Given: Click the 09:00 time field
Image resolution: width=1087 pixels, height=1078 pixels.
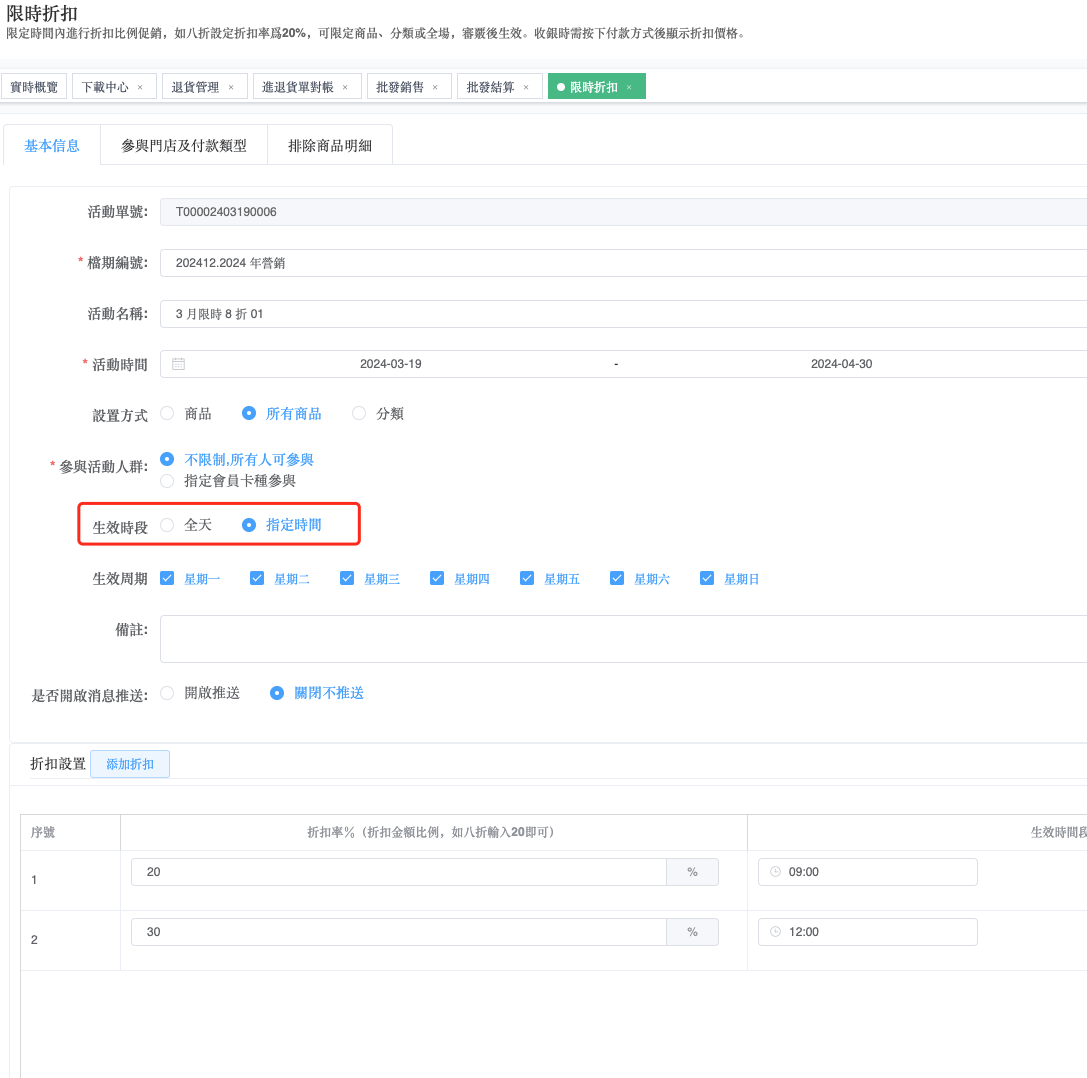Looking at the screenshot, I should click(868, 872).
